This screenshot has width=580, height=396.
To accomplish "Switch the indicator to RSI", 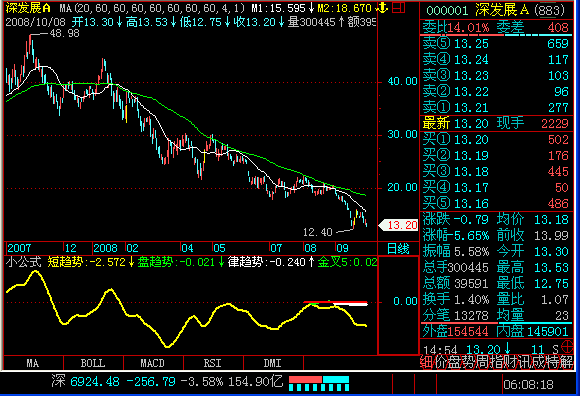I will tap(213, 363).
